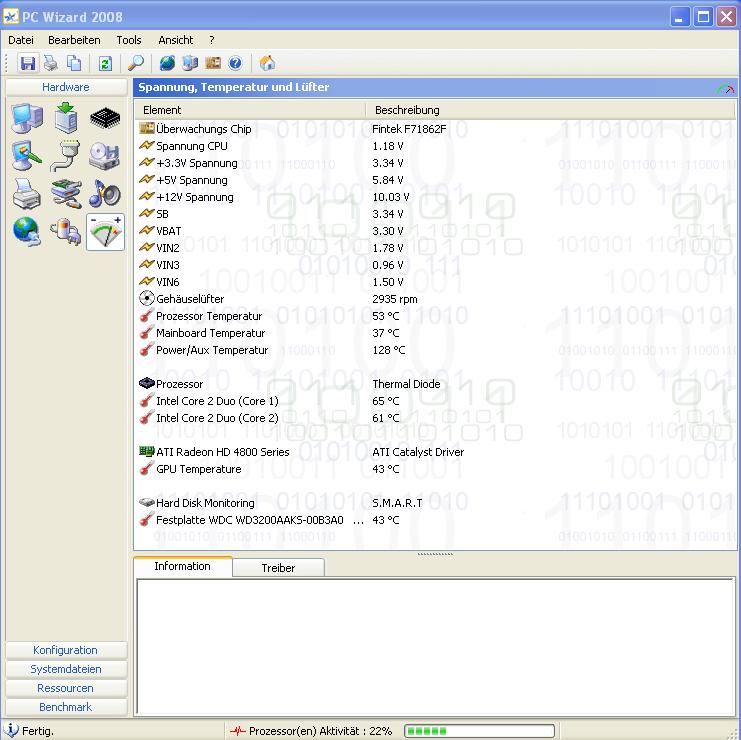The width and height of the screenshot is (741, 740).
Task: Open the video monitor sidebar icon
Action: tap(27, 155)
